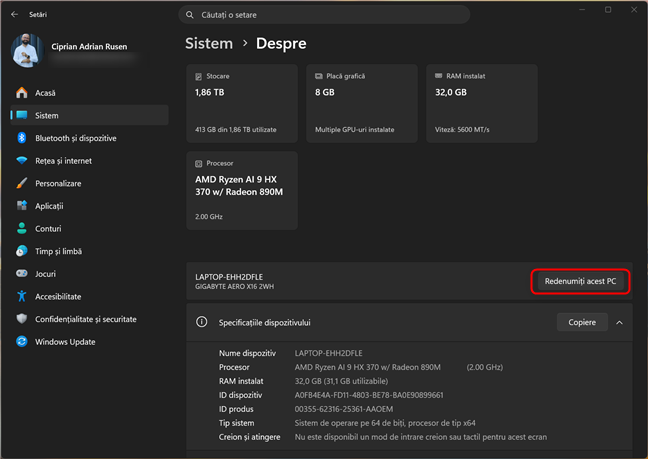The width and height of the screenshot is (648, 459).
Task: Maximize the Setări window
Action: point(608,10)
